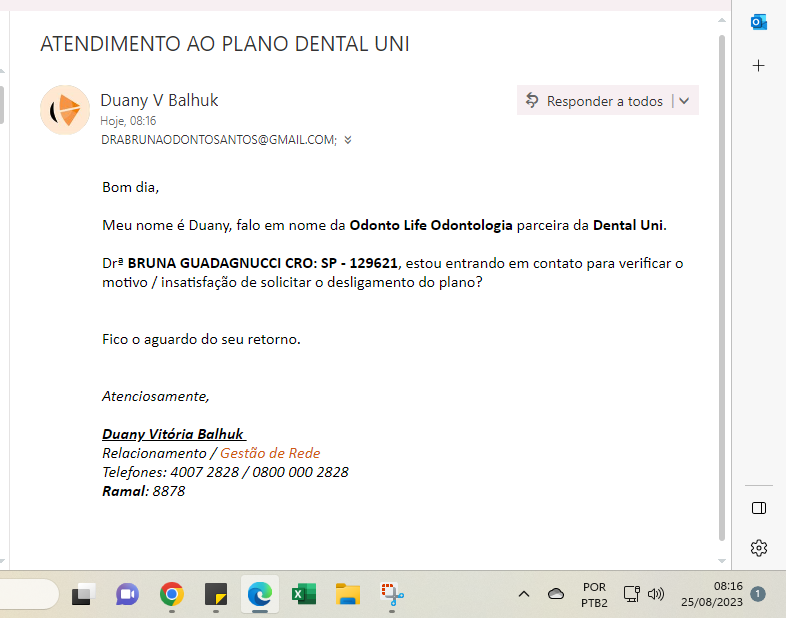Click bold text BRUNA GUADAGNUCCI CRO: SP - 129621
This screenshot has width=786, height=618.
tap(263, 263)
